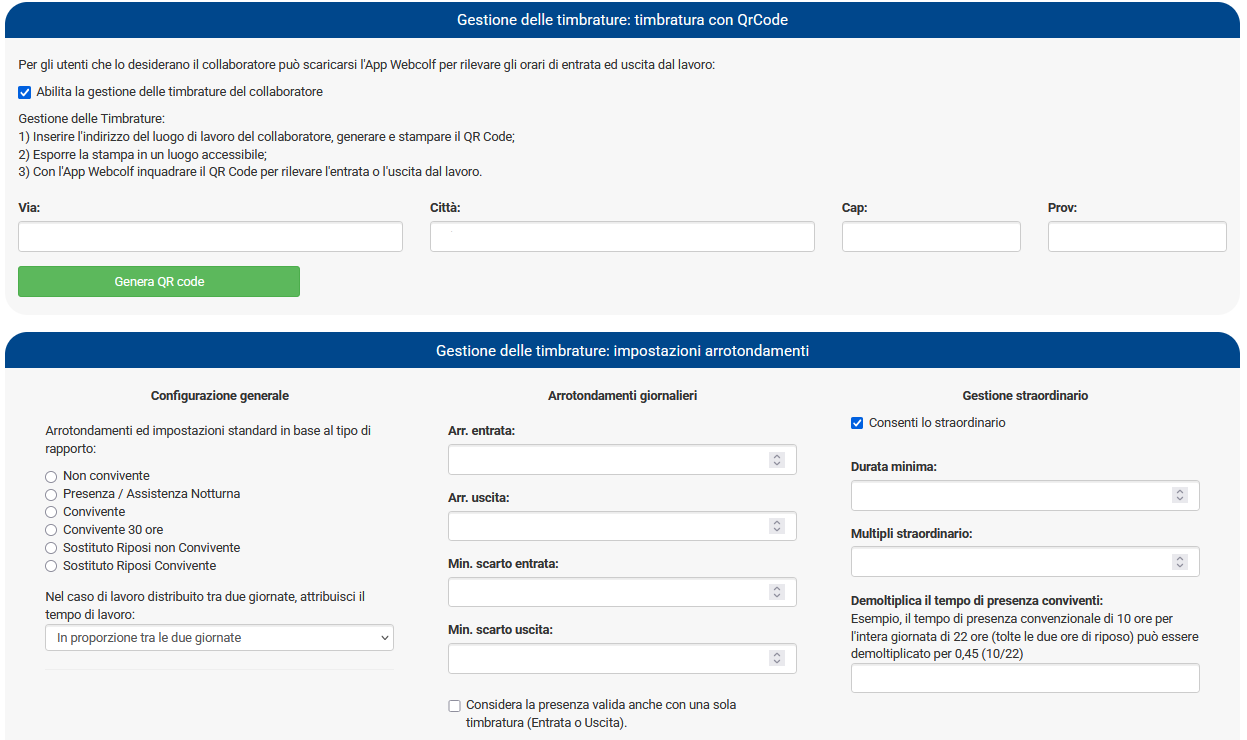
Task: Click the Multipli straordinario spinner arrows
Action: pos(1179,562)
